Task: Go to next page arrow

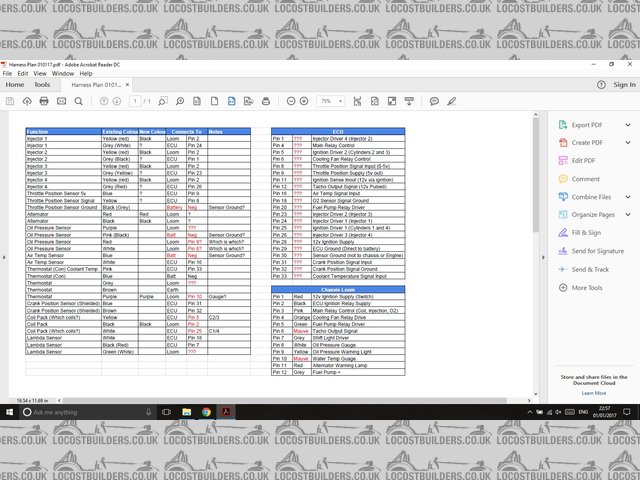Action: 117,101
